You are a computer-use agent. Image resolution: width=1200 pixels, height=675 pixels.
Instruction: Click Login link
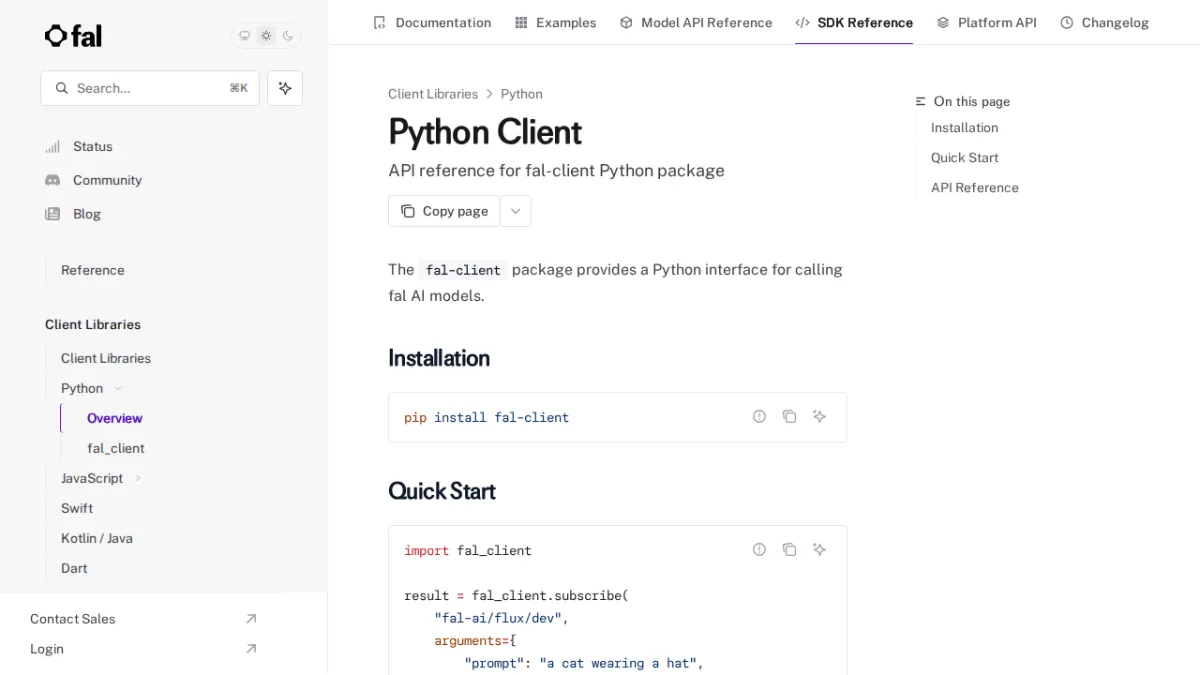[x=47, y=649]
